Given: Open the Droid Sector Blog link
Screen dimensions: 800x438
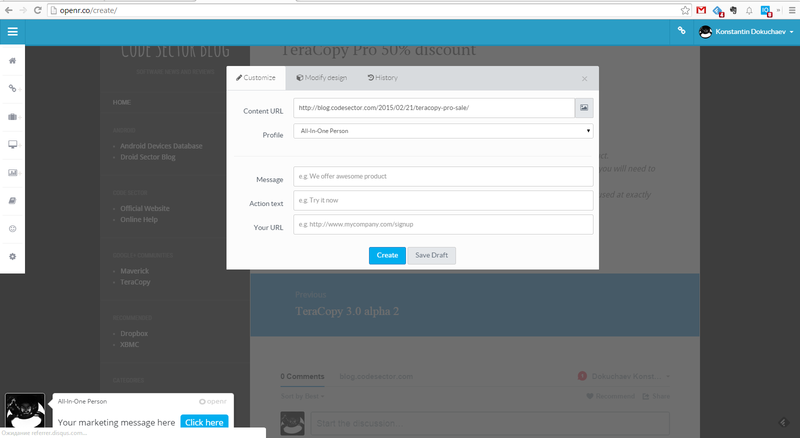Looking at the screenshot, I should 148,157.
